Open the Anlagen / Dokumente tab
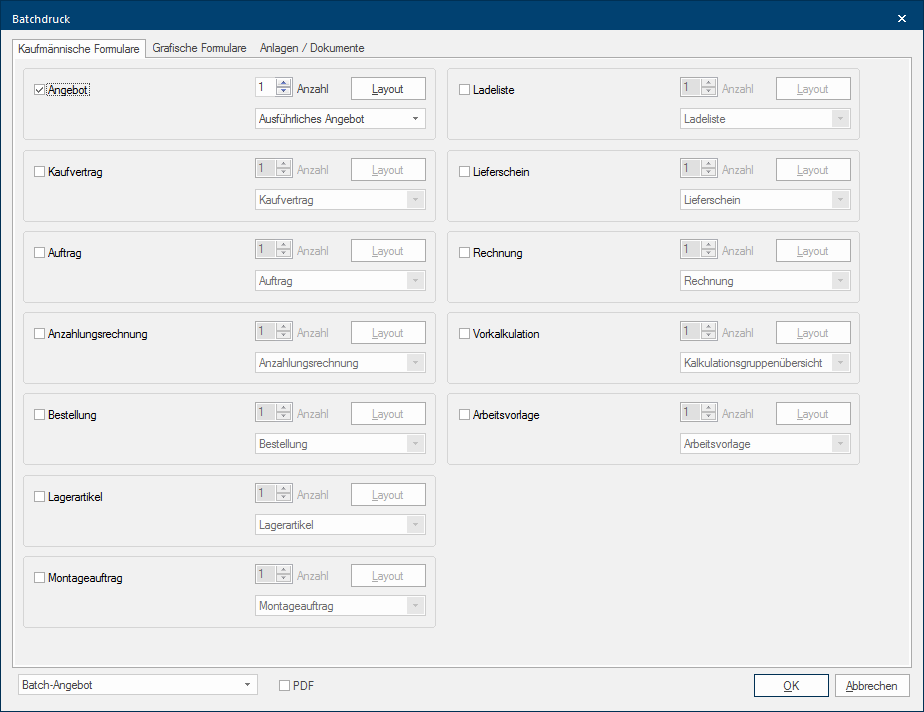The image size is (924, 712). coord(312,48)
